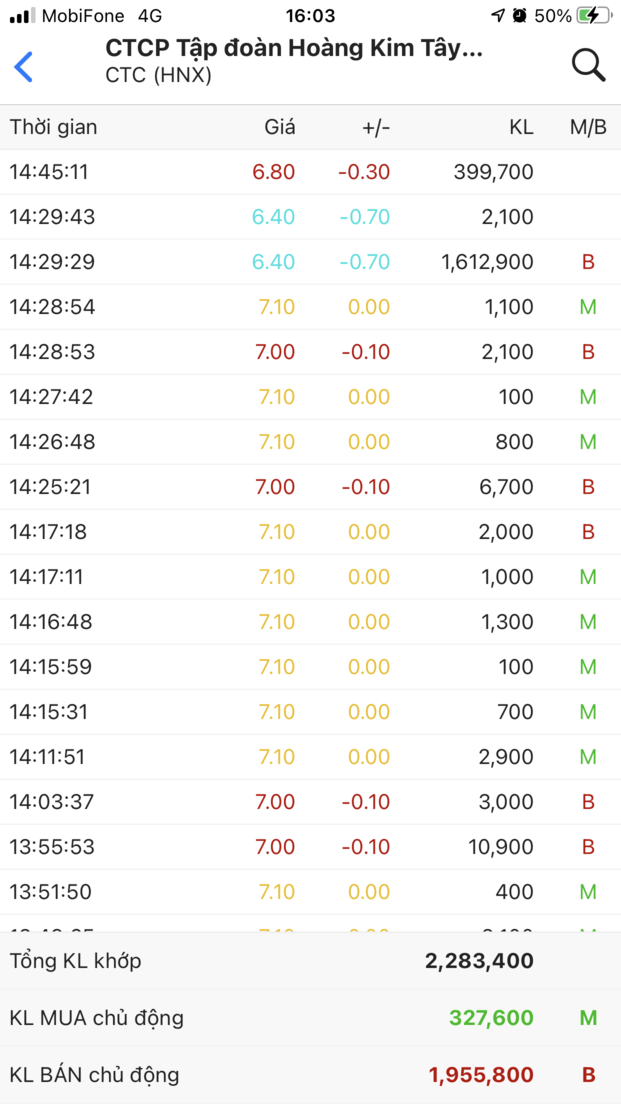Sort by Thời gian column header
This screenshot has height=1104, width=621.
pyautogui.click(x=54, y=127)
